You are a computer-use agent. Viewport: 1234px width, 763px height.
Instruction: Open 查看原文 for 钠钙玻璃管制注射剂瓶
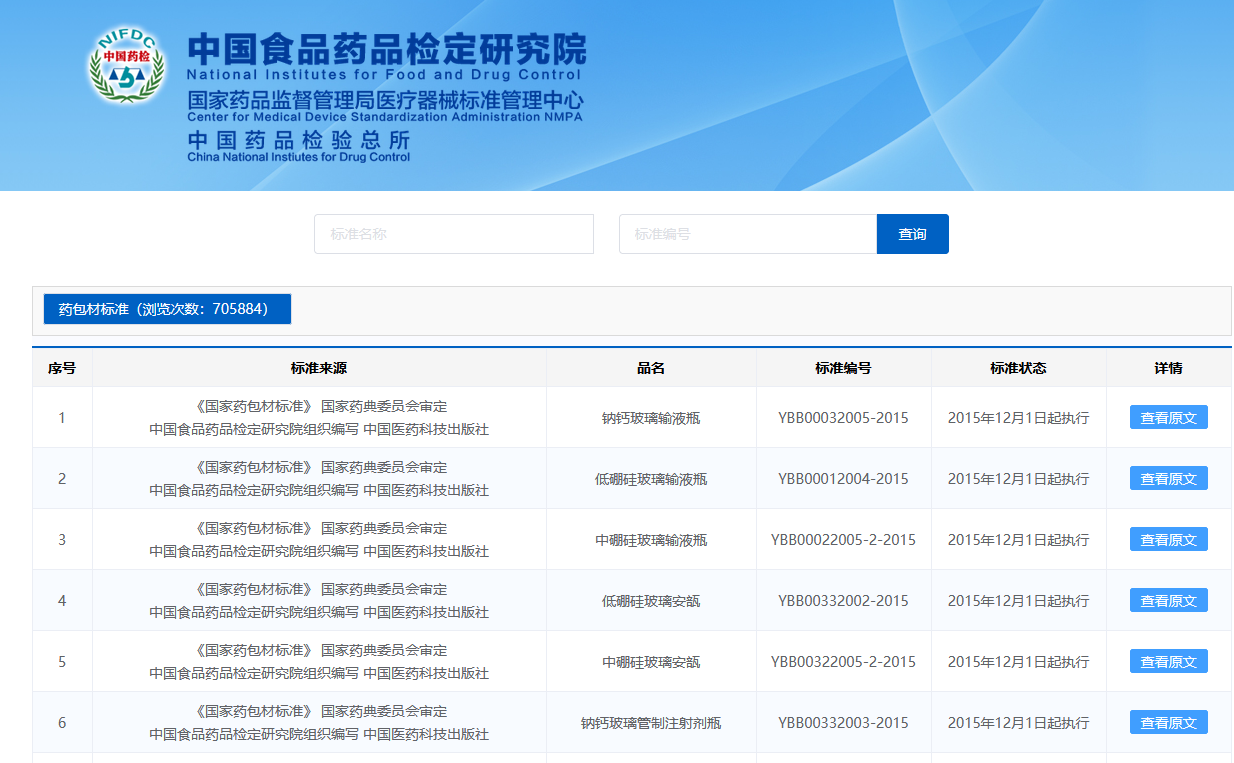click(1168, 723)
